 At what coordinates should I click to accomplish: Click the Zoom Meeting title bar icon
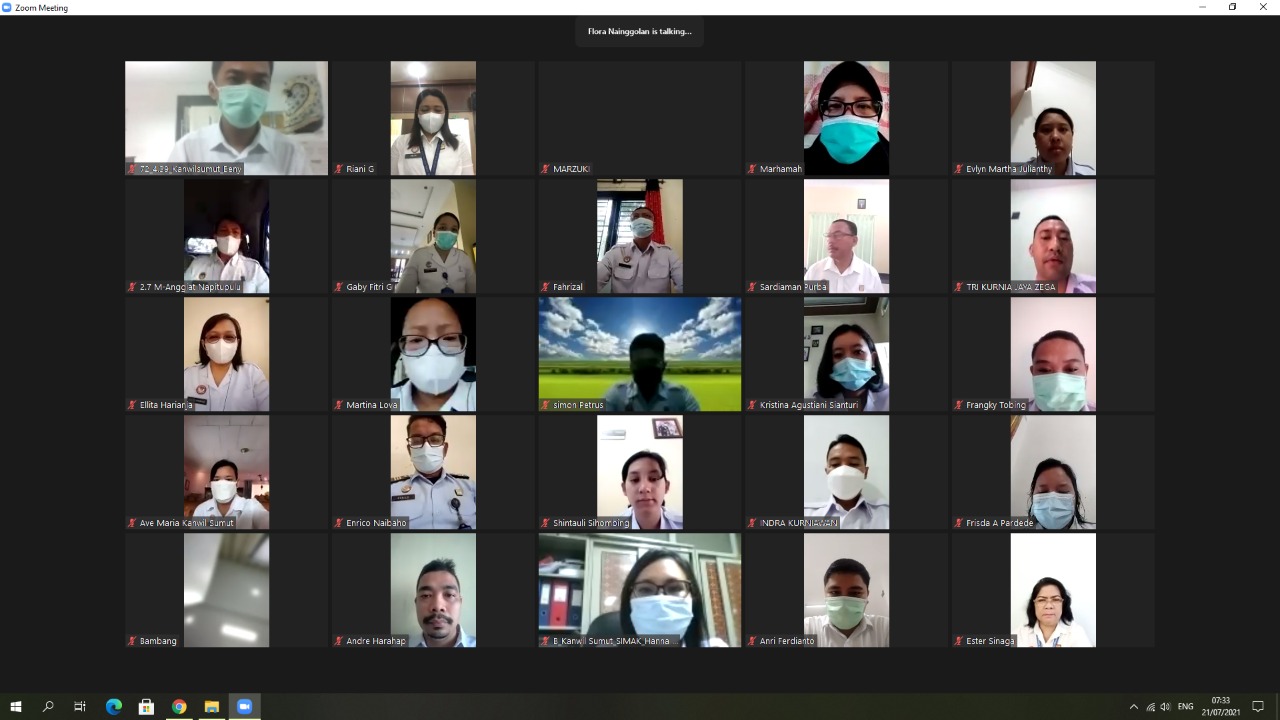(x=8, y=7)
